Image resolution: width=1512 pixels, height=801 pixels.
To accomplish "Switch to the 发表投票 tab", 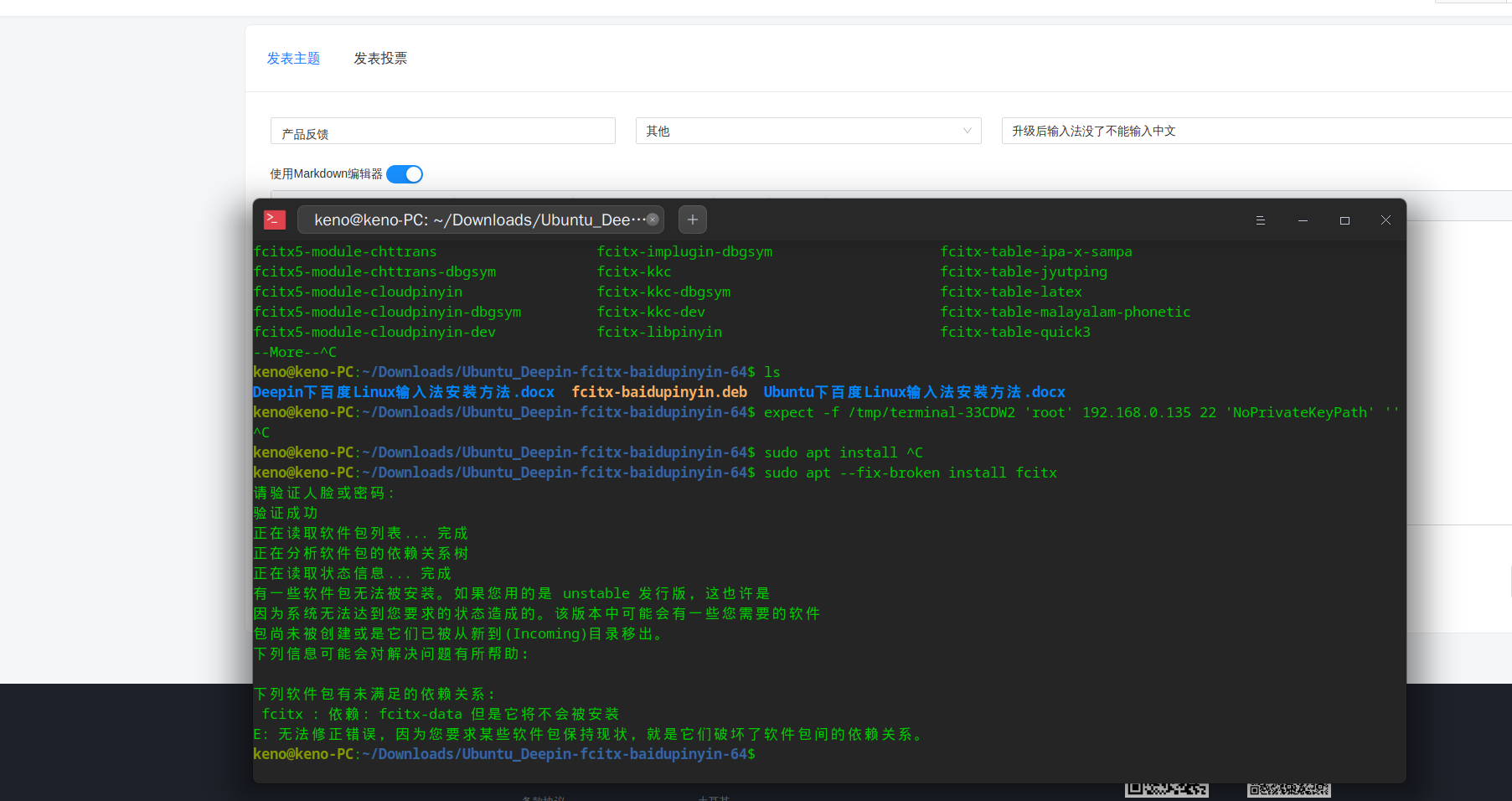I will (x=380, y=58).
